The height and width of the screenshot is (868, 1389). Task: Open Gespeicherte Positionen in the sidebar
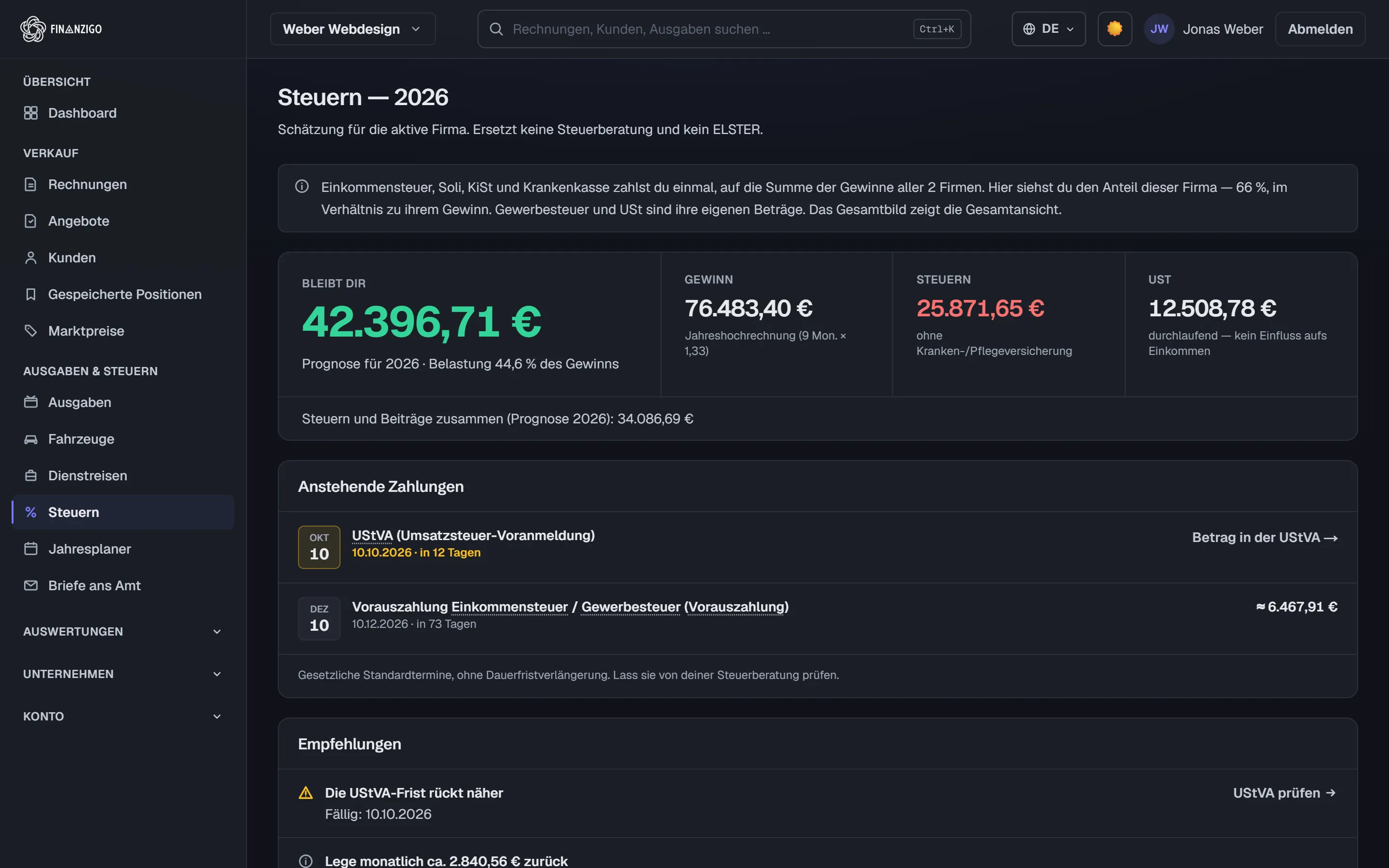[122, 295]
